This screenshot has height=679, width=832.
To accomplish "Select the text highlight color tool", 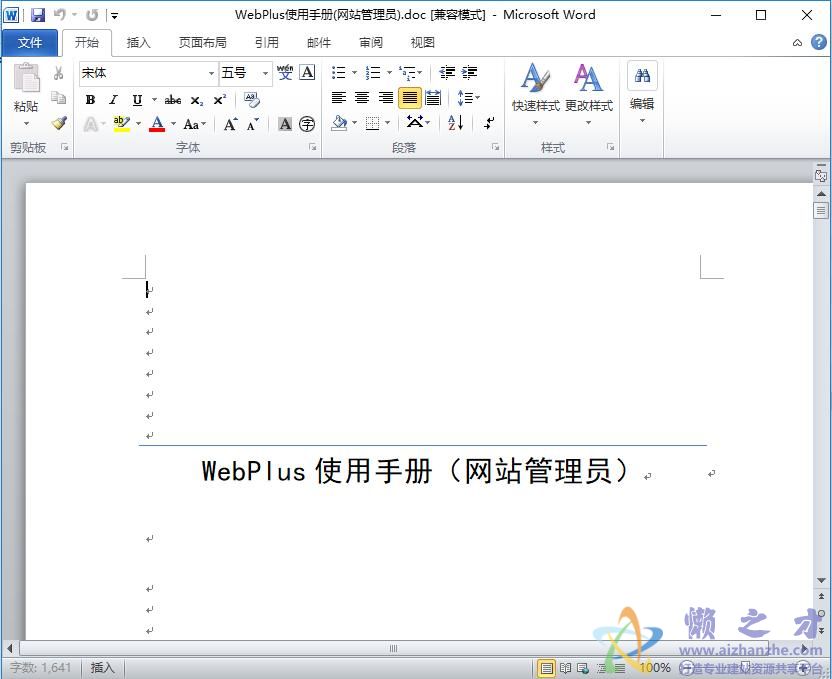I will 122,123.
